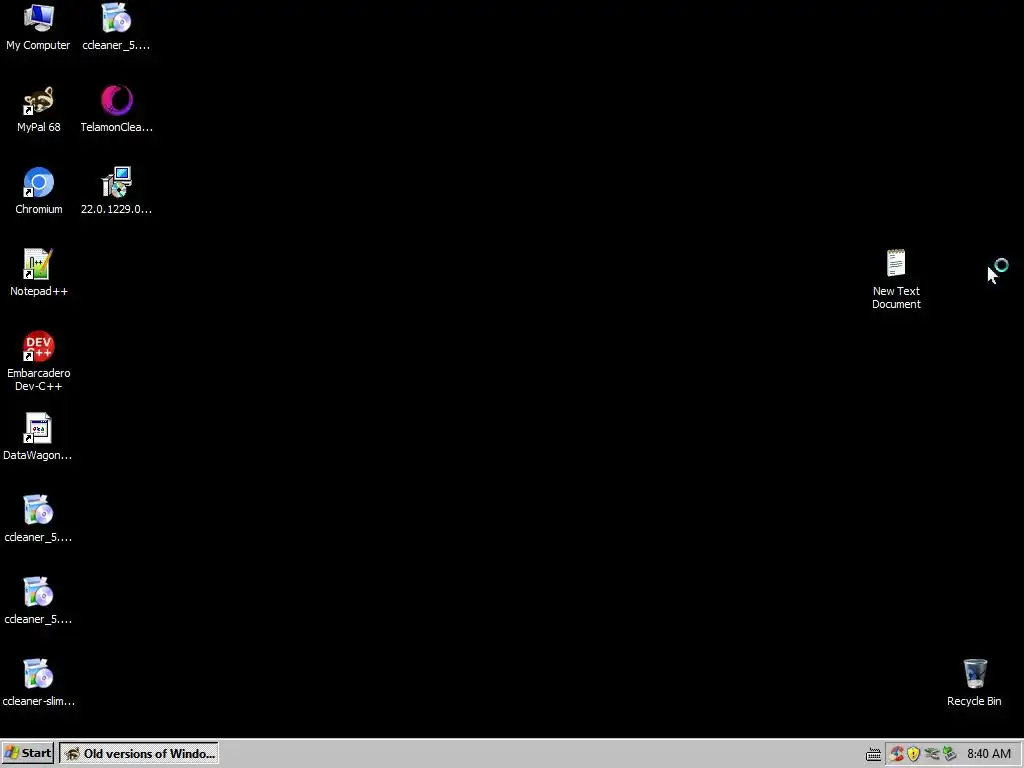
Task: Activate the Old versions of Windows taskbar button
Action: coord(139,753)
